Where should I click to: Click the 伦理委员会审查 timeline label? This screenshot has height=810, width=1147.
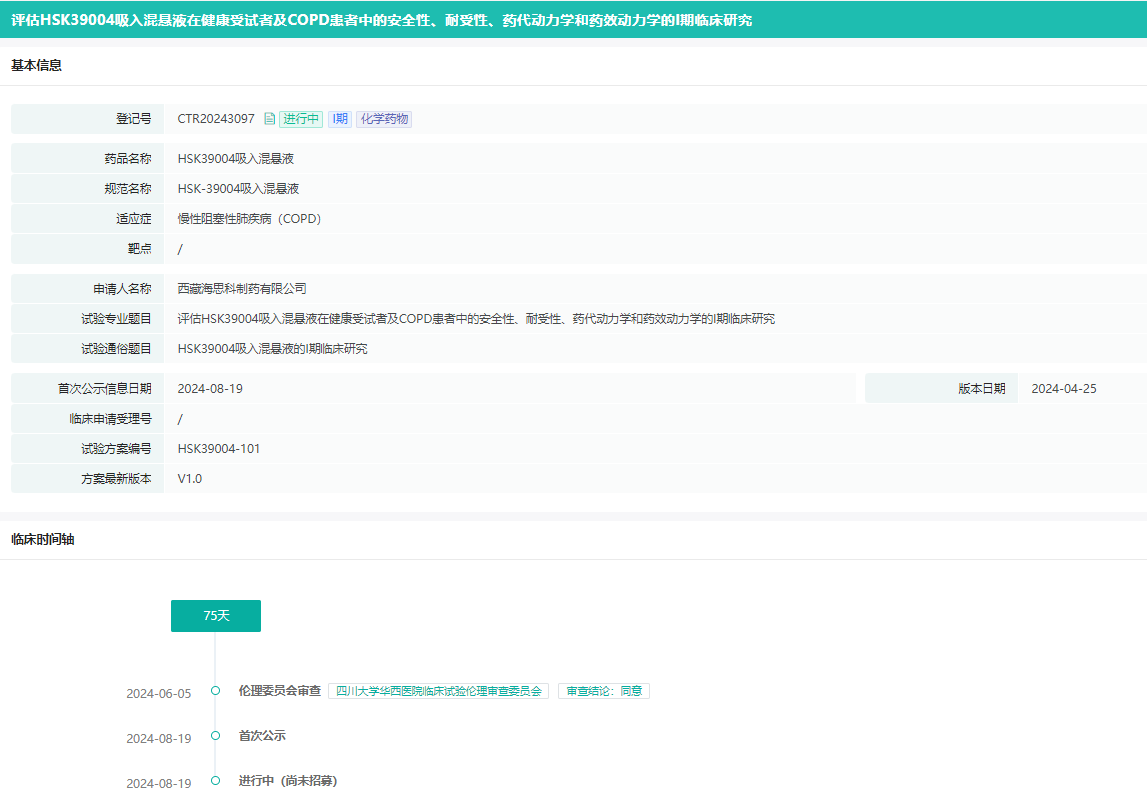[x=279, y=691]
